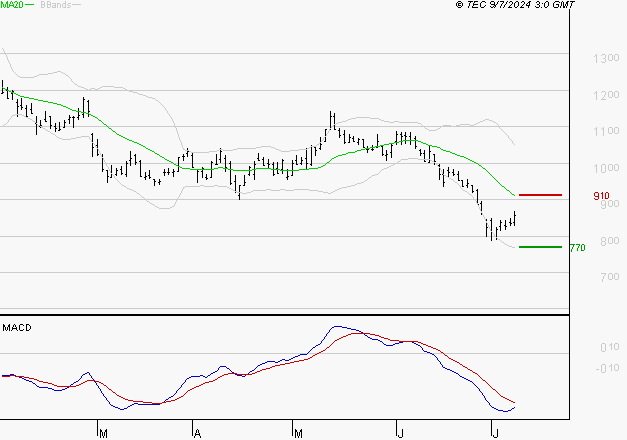627x440 pixels.
Task: Click the first J month marker
Action: coord(400,434)
